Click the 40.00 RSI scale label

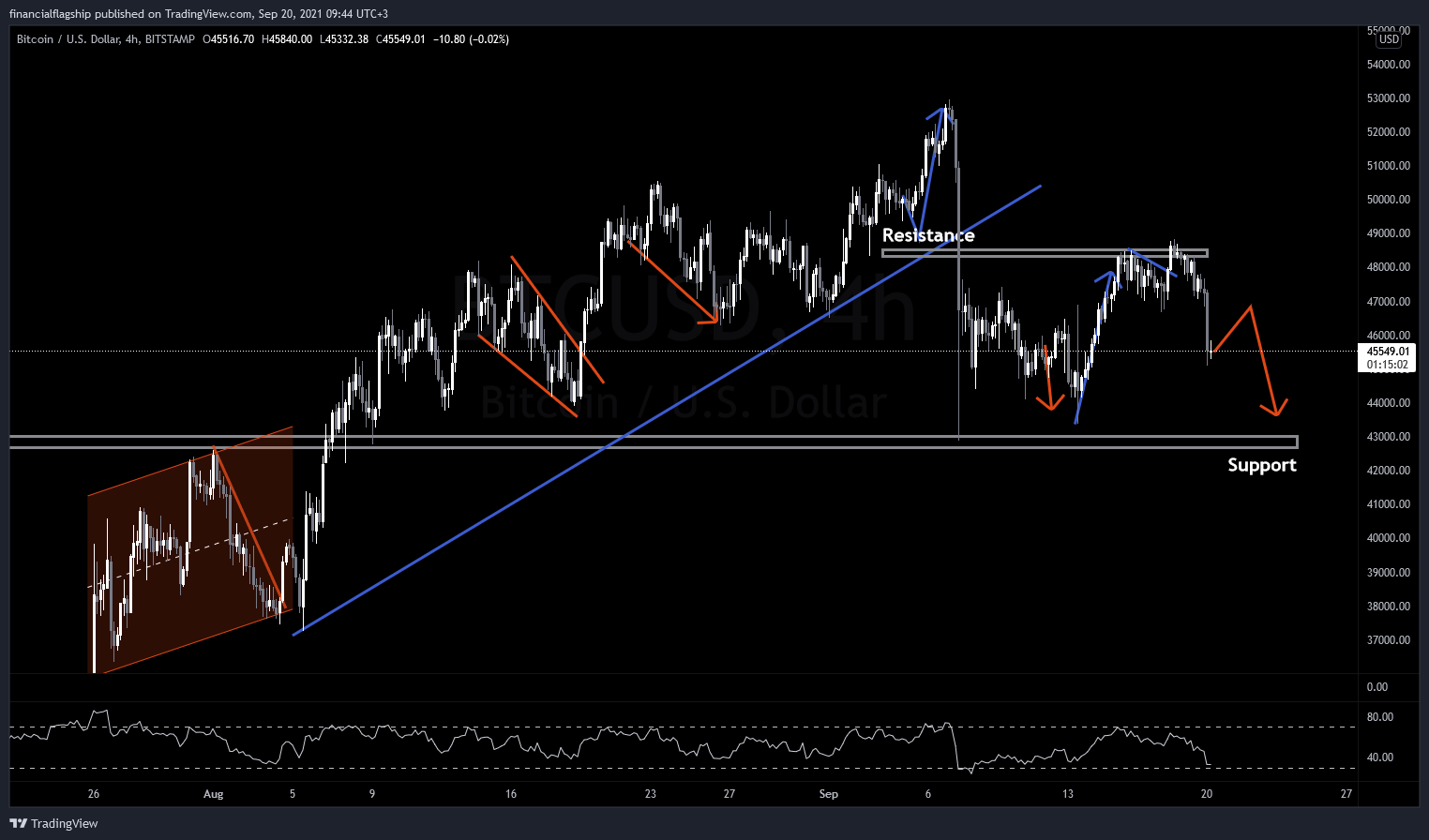[1380, 757]
